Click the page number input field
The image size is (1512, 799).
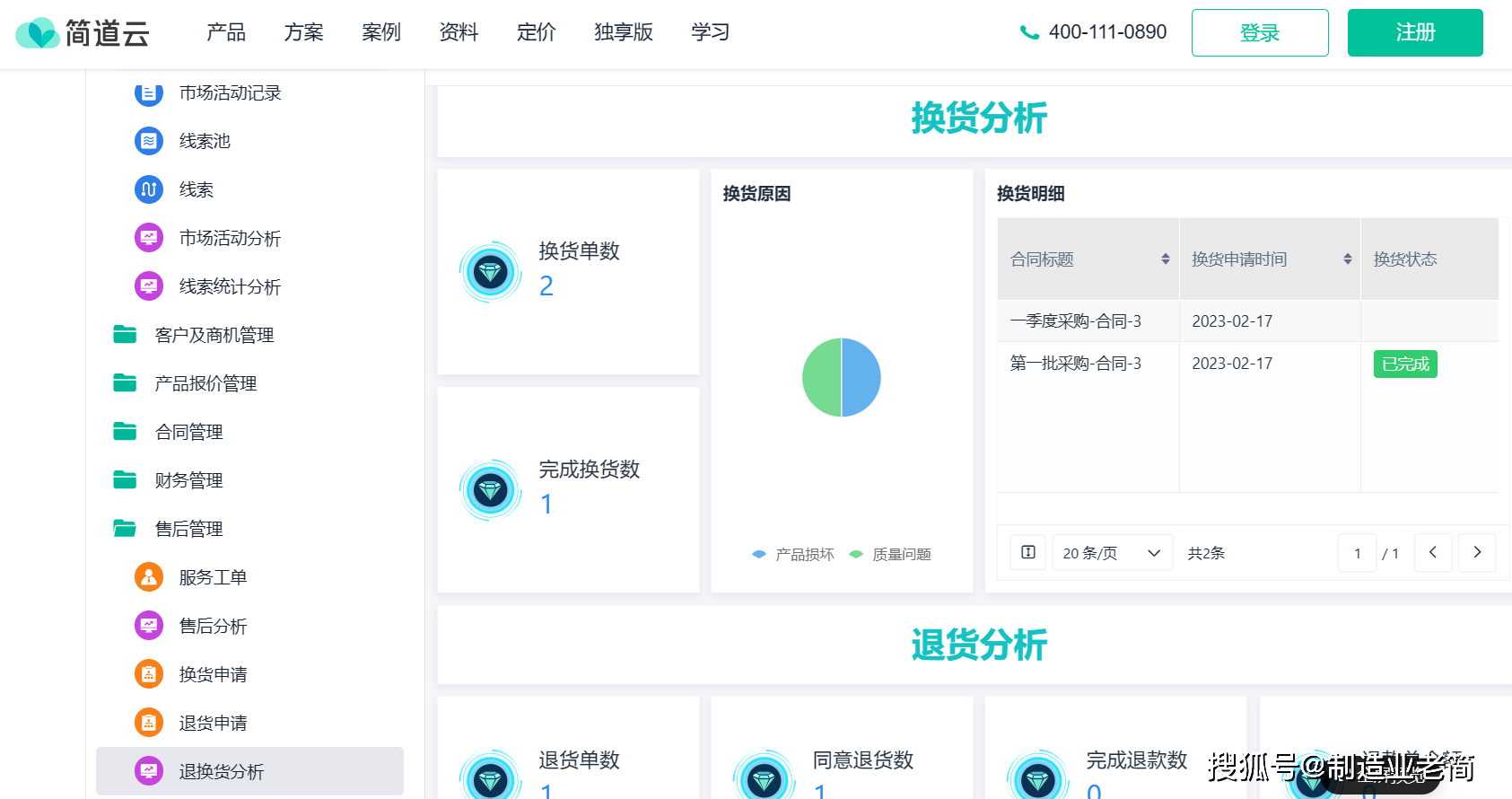coord(1358,553)
